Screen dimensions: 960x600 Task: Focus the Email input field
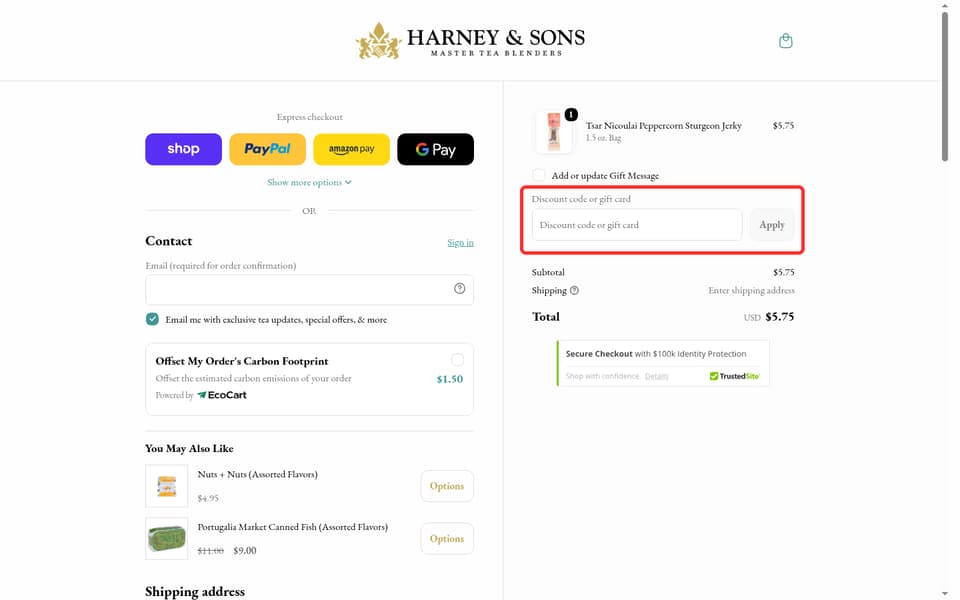(309, 290)
